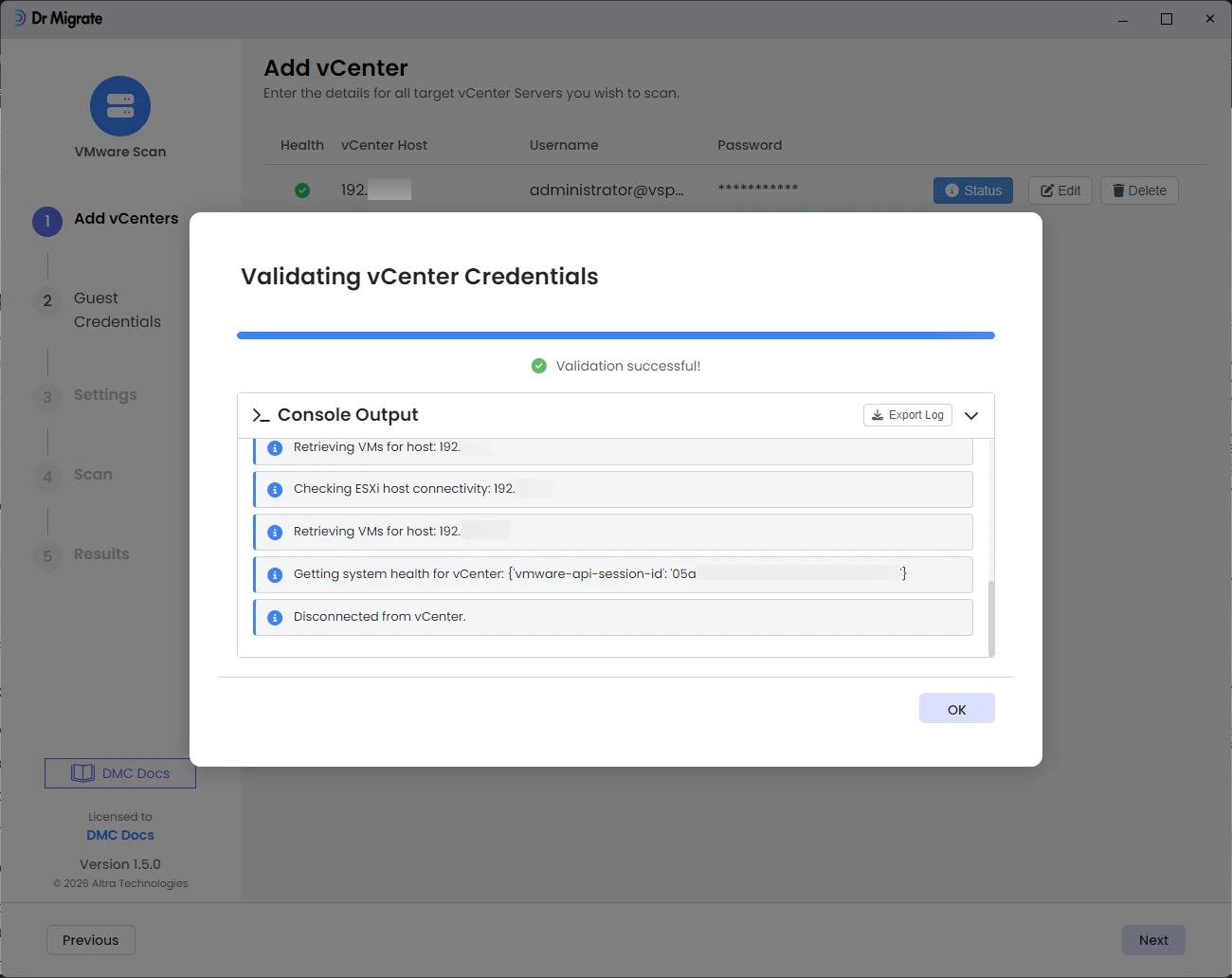
Task: Open the DMC Docs button
Action: point(120,773)
